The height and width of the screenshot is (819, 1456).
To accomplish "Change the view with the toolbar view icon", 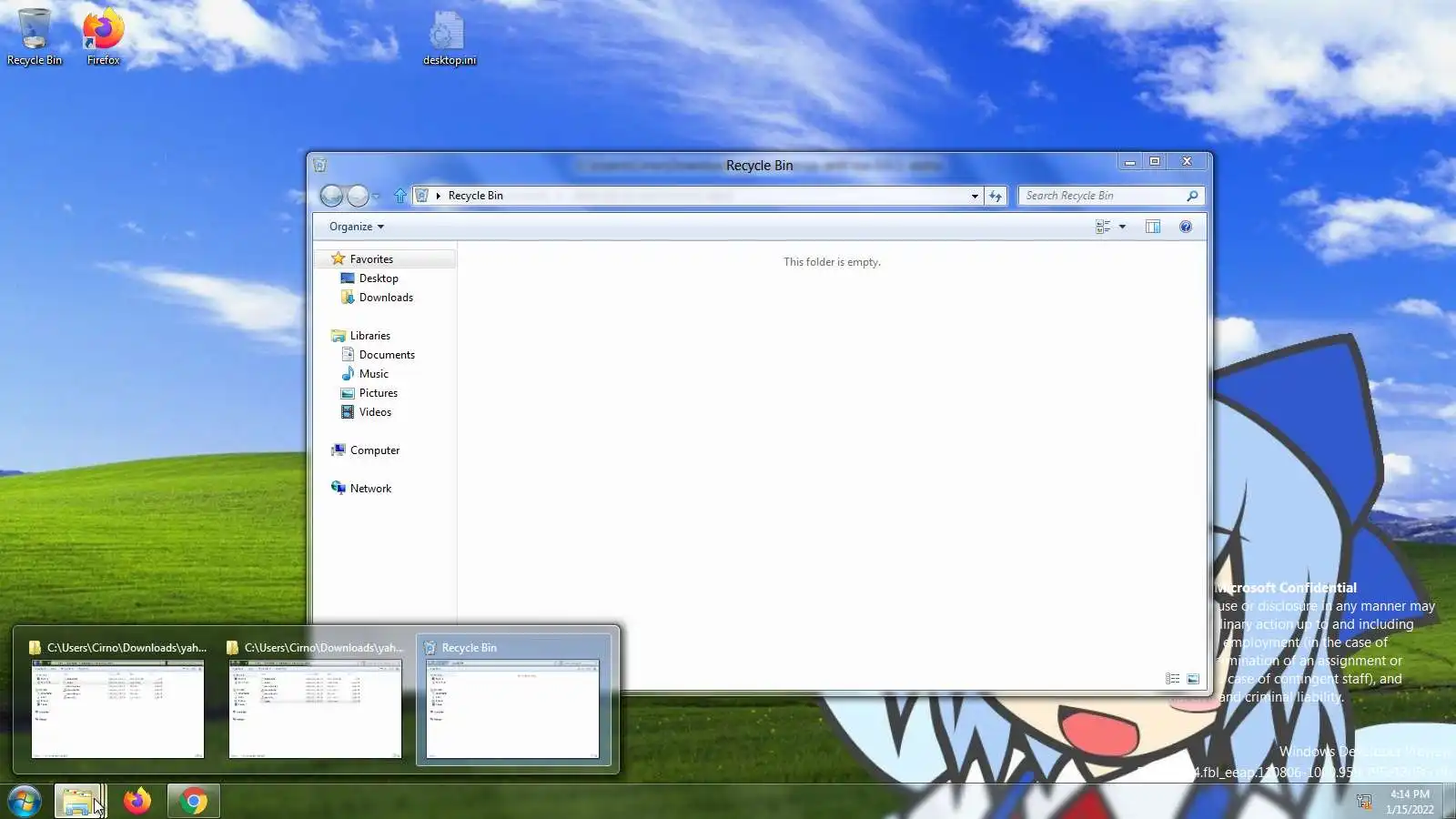I will (x=1103, y=227).
